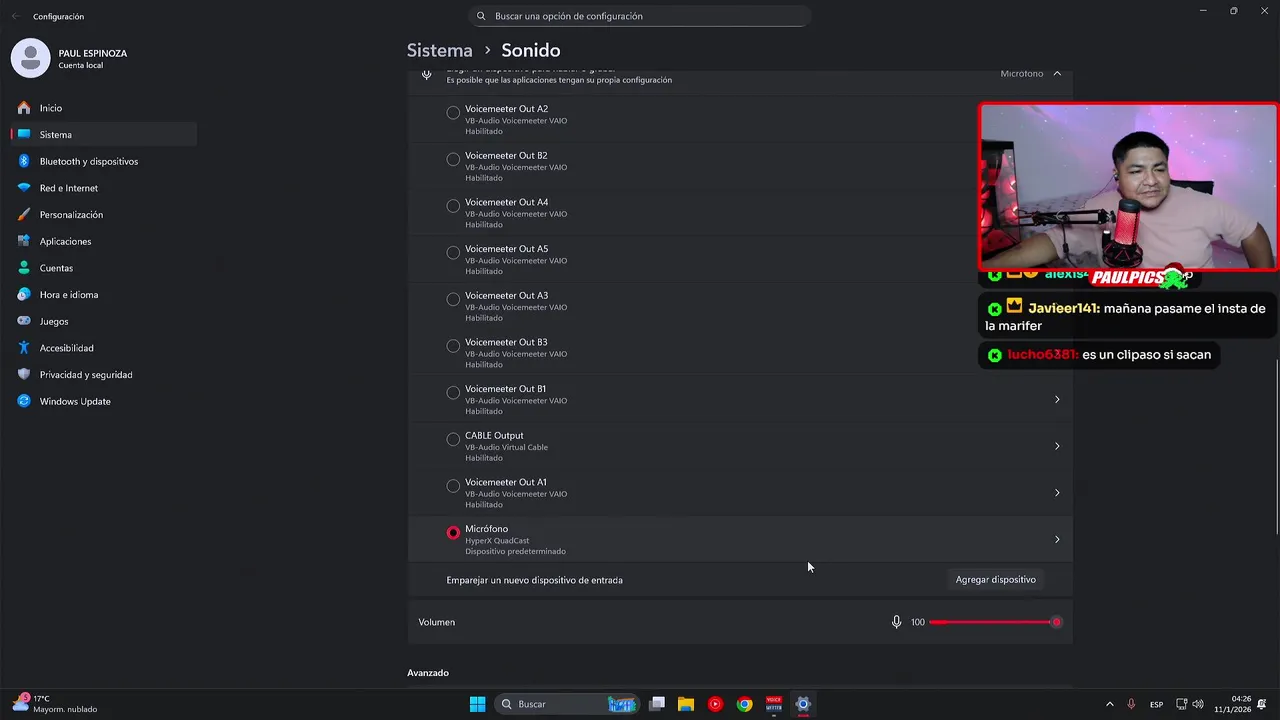Viewport: 1280px width, 720px height.
Task: Open Google Chrome from taskbar
Action: 744,704
